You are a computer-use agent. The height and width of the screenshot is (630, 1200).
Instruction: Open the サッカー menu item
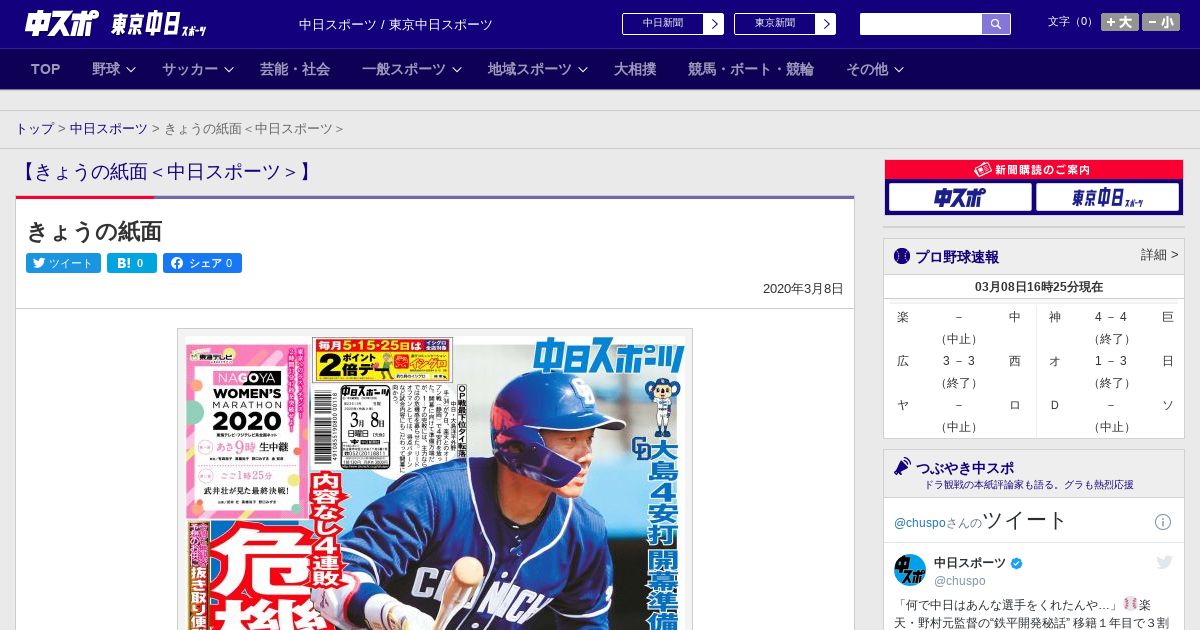point(190,69)
